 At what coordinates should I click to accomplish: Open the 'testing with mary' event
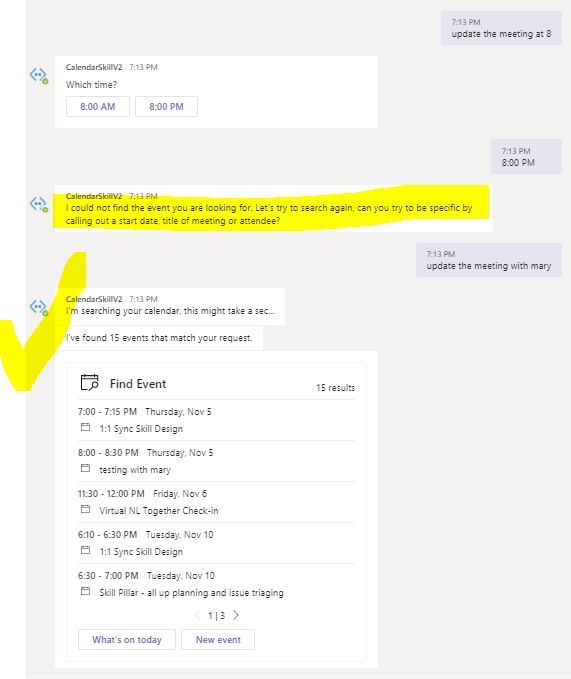coord(135,470)
